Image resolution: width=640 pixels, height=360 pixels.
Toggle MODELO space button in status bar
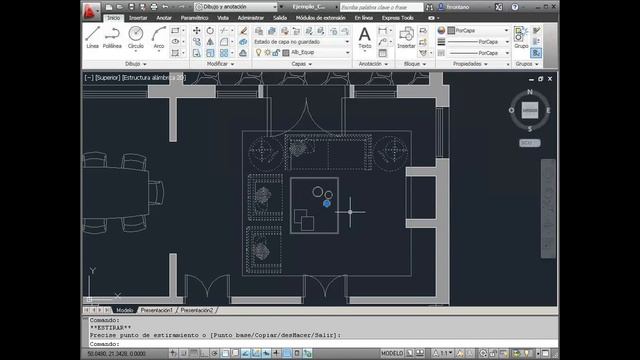[x=392, y=353]
